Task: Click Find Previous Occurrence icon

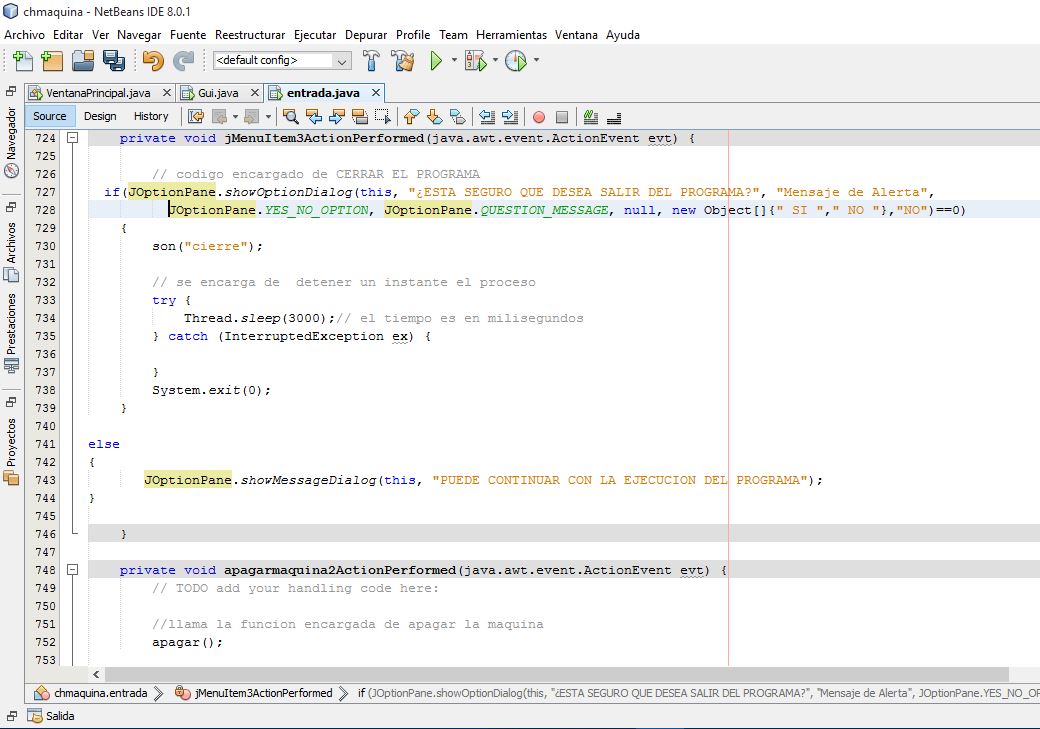Action: [x=313, y=117]
